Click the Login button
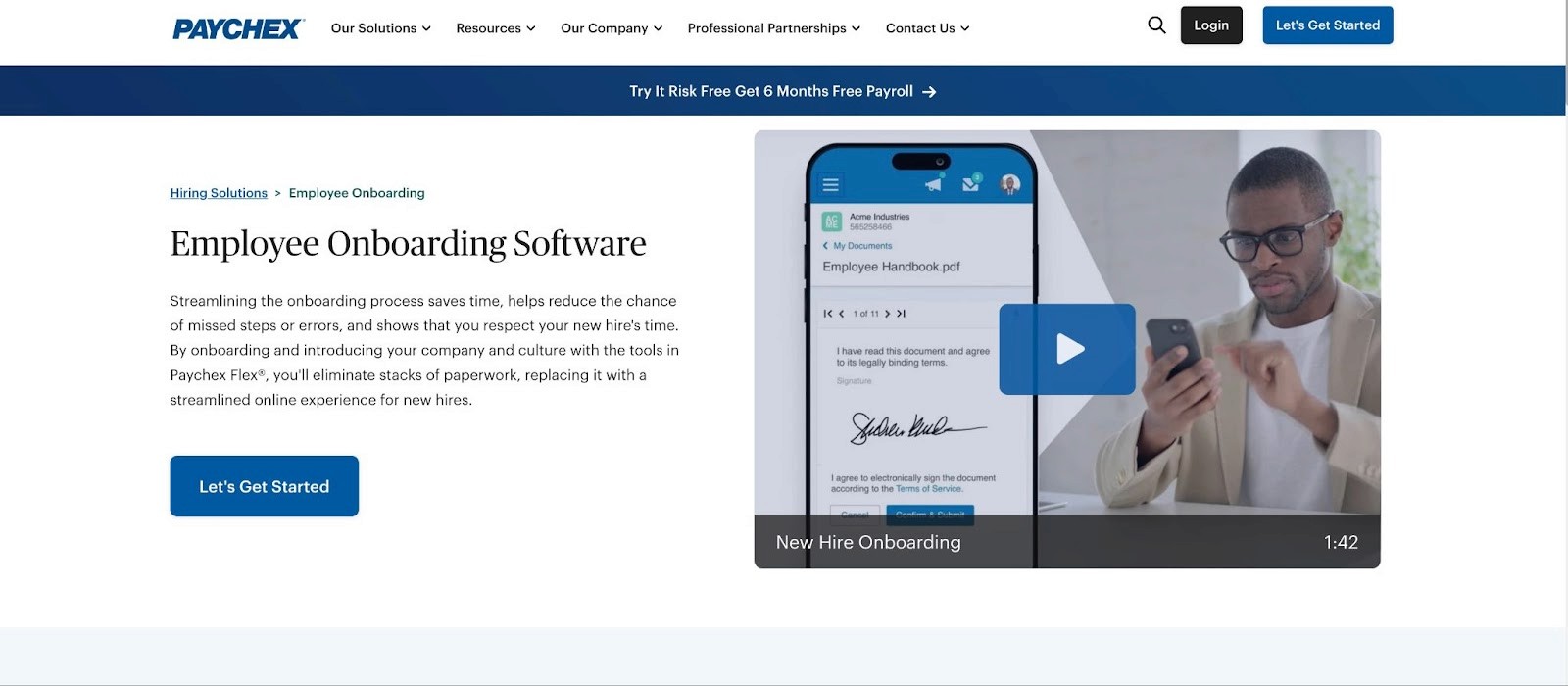The image size is (1568, 686). [1211, 25]
